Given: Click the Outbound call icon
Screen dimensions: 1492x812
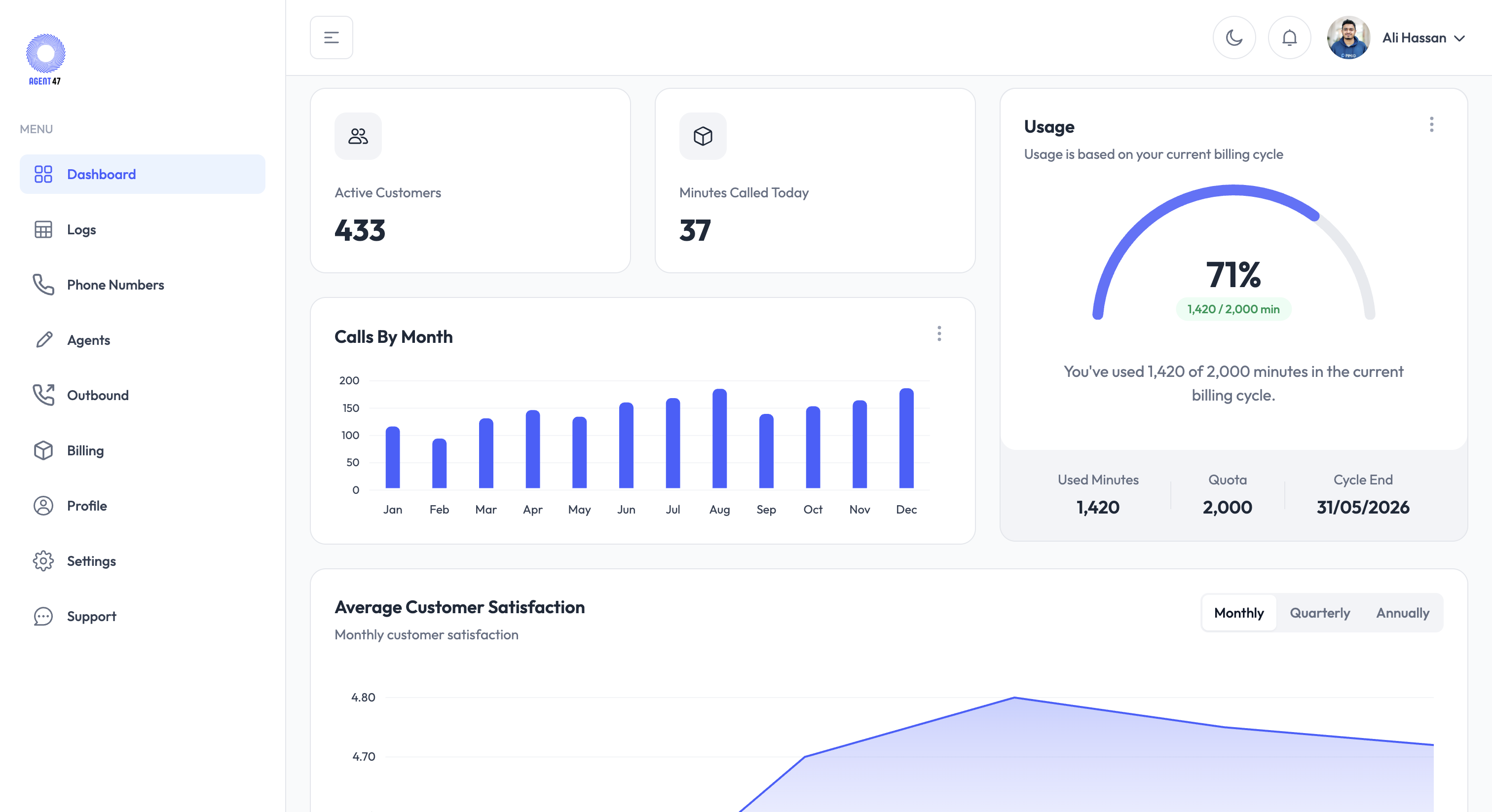Looking at the screenshot, I should click(x=43, y=395).
